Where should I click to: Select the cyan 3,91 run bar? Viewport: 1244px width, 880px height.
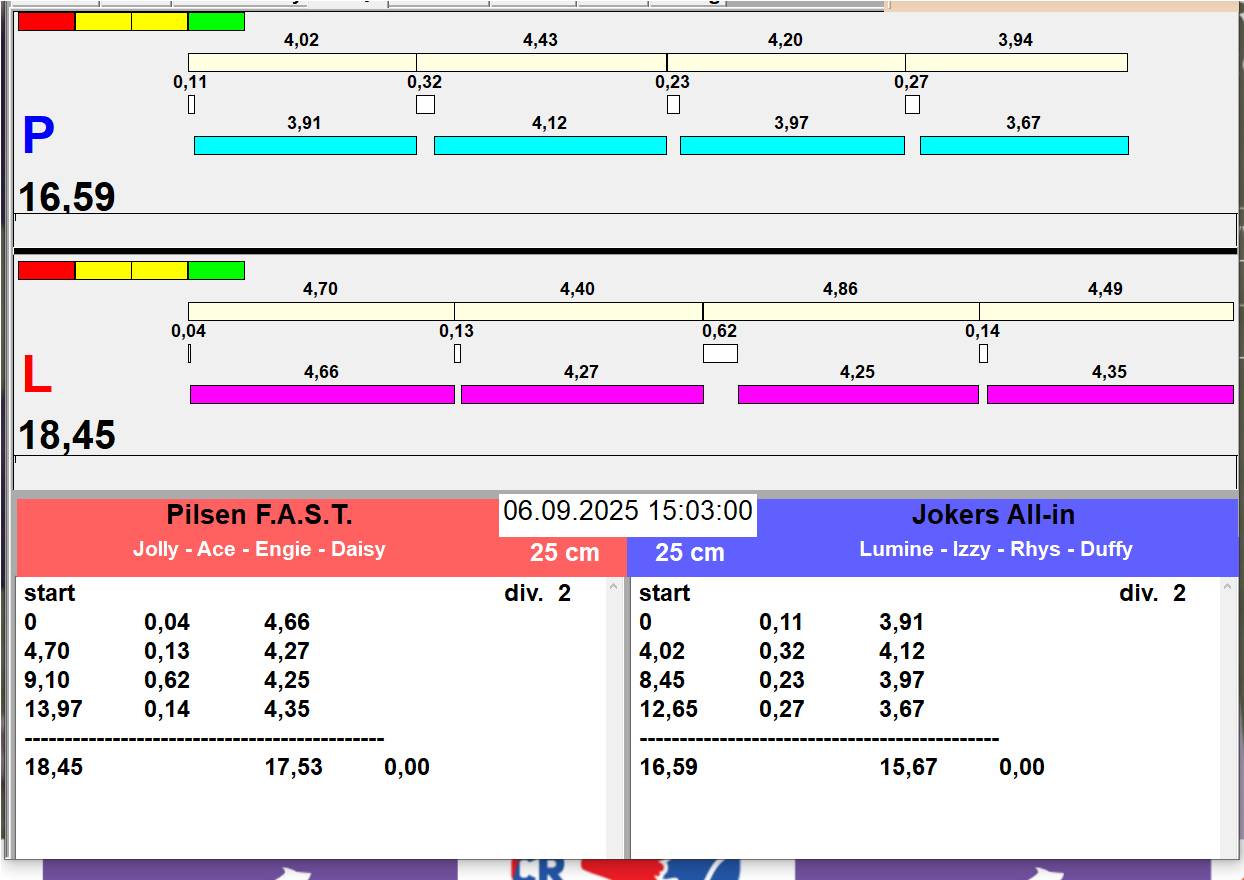click(305, 146)
